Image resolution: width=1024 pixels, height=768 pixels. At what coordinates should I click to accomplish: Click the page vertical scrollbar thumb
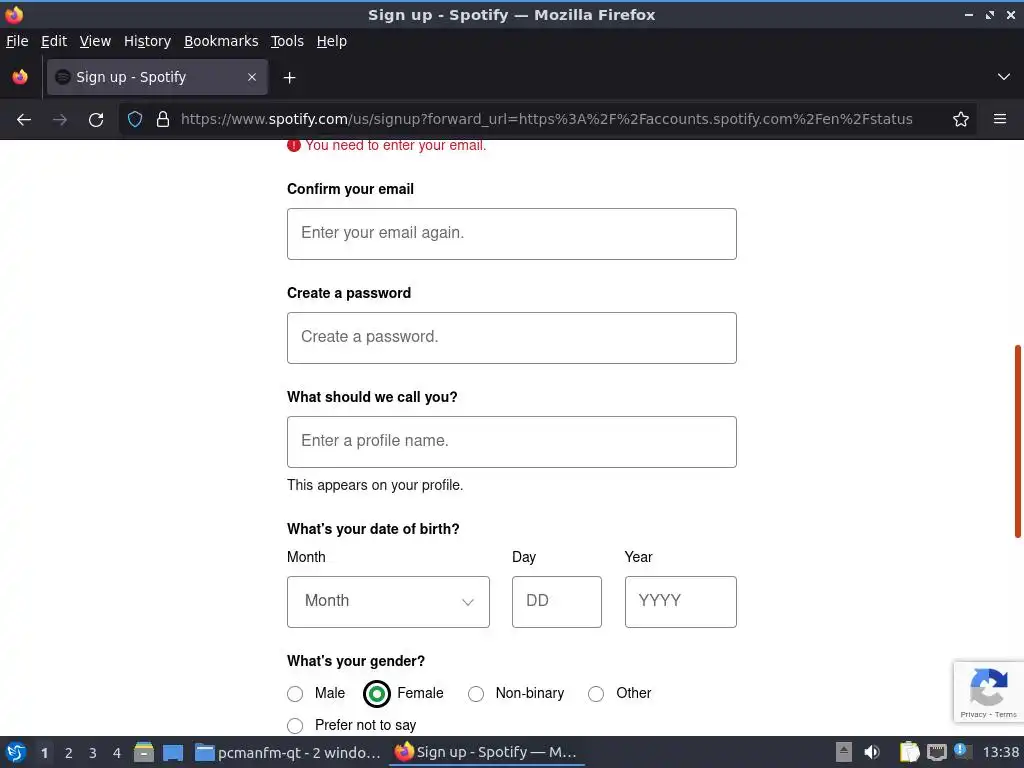(x=1017, y=441)
